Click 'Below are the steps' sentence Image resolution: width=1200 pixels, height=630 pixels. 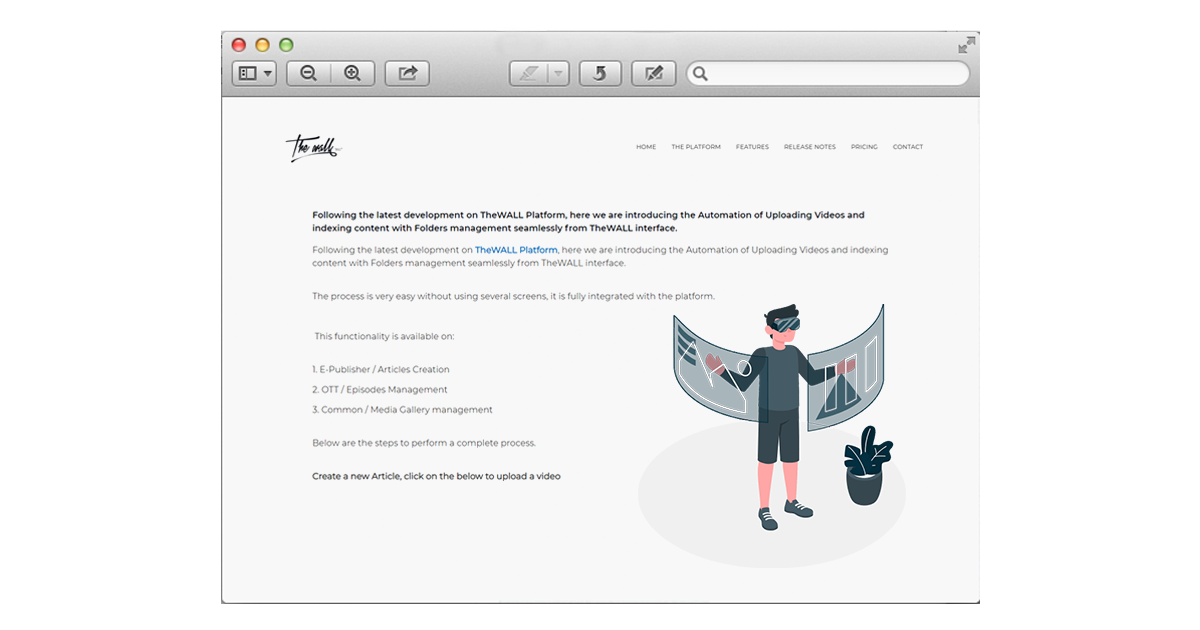coord(424,442)
